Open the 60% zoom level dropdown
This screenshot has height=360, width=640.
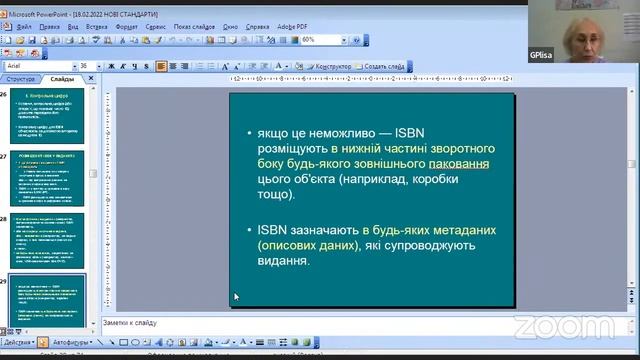click(344, 40)
